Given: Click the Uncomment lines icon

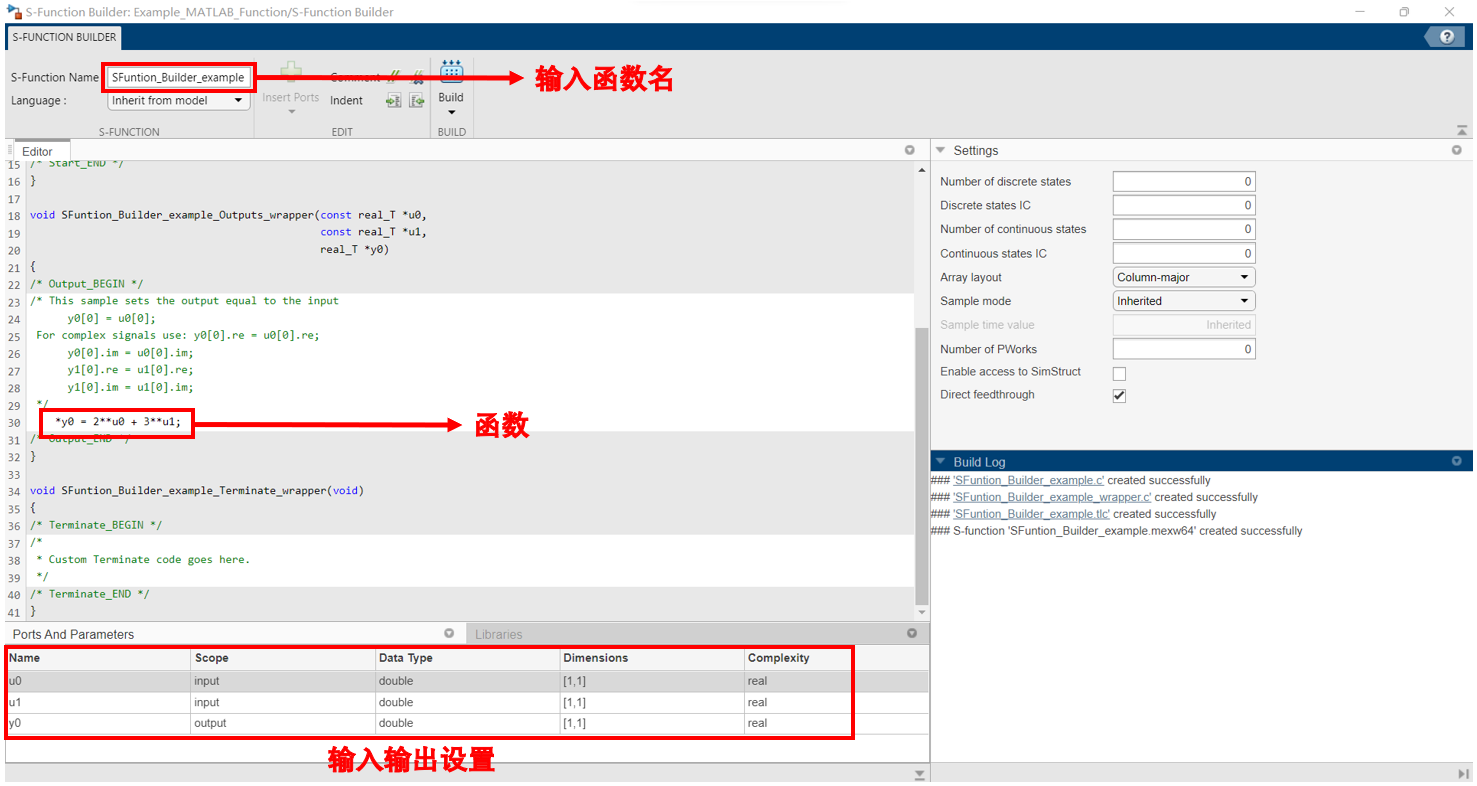Looking at the screenshot, I should click(x=416, y=77).
